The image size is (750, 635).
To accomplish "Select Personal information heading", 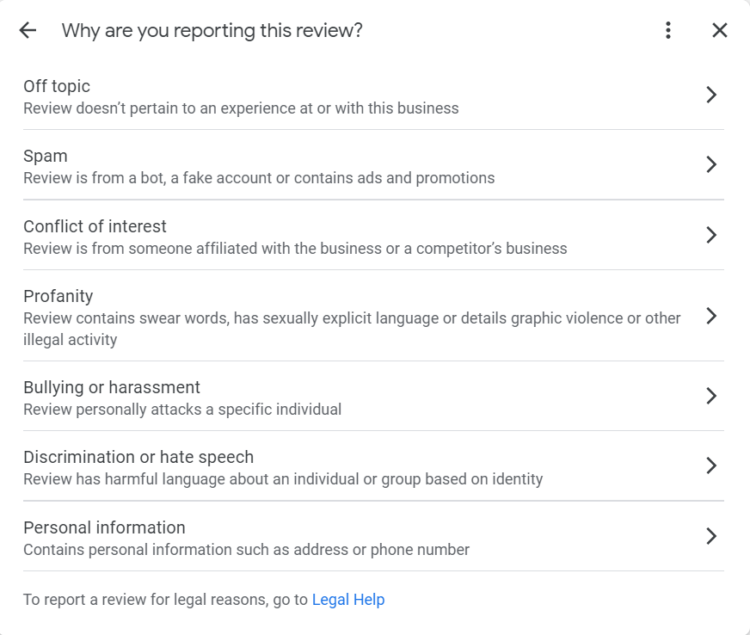I will tap(104, 528).
